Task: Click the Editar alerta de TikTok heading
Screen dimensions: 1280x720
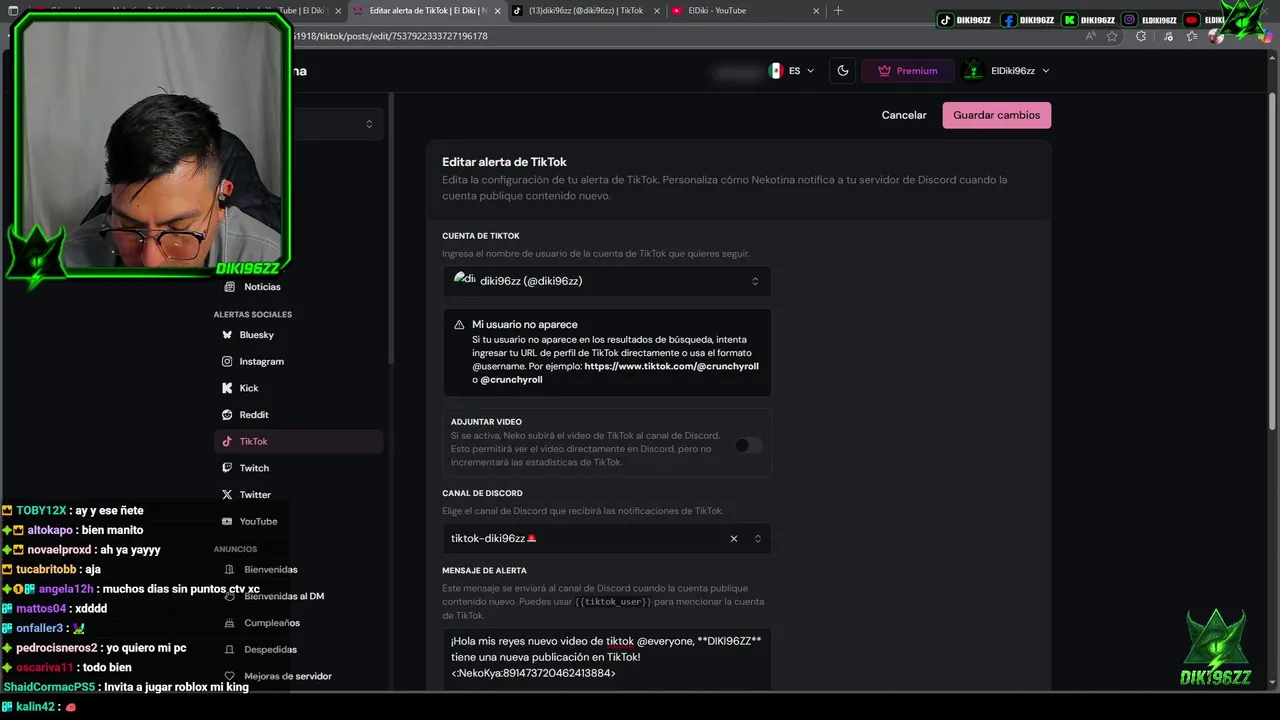Action: point(504,162)
